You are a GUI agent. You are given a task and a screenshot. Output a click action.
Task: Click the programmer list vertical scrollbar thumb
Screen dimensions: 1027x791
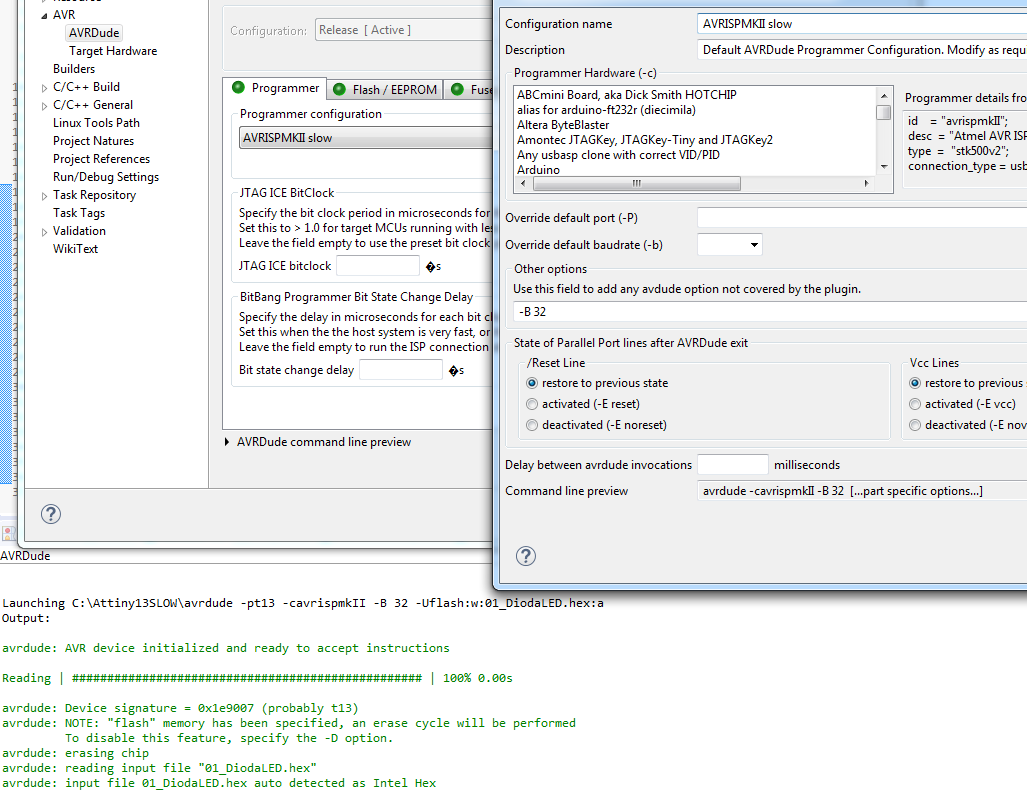pos(884,113)
